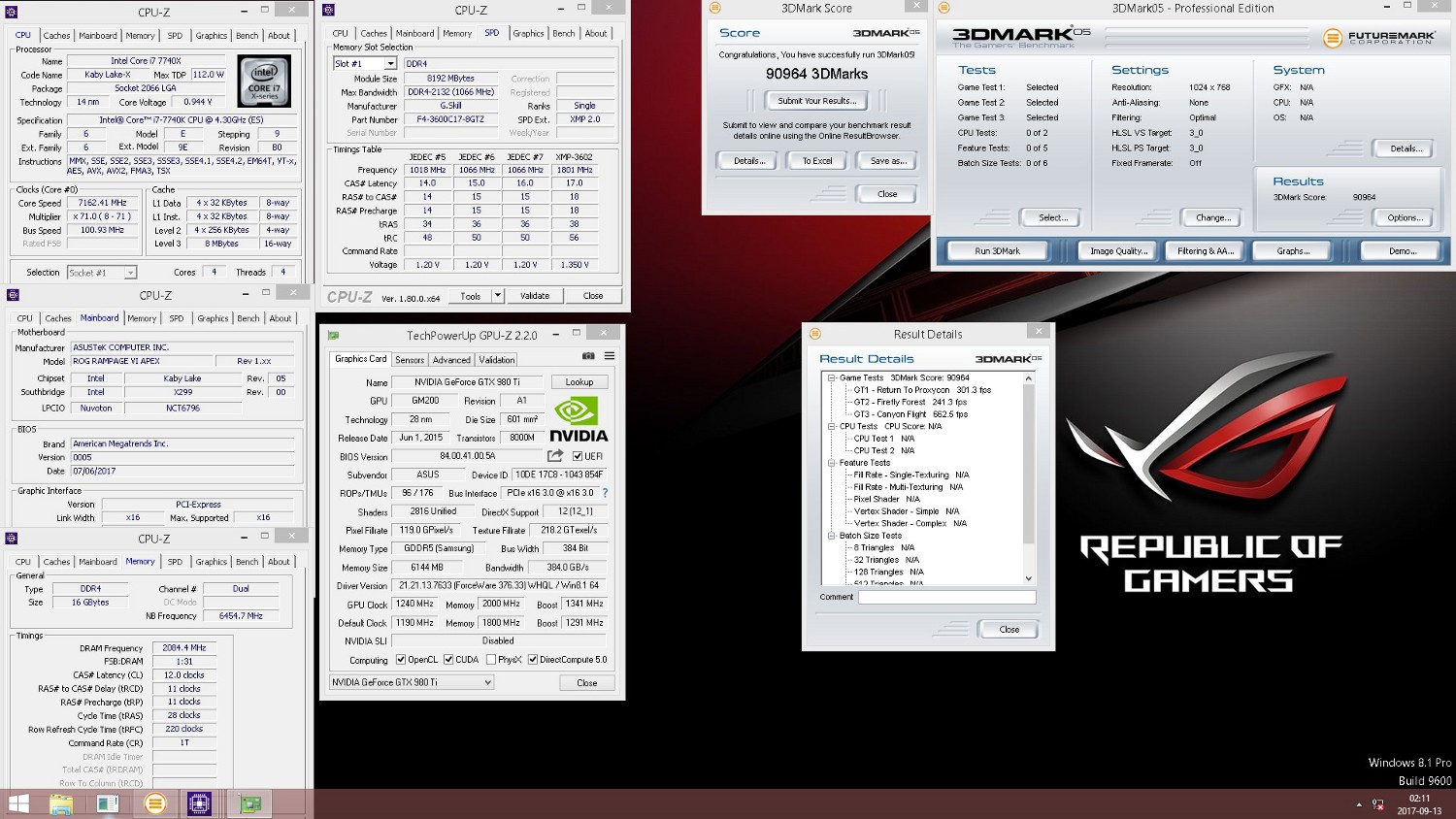Select GT1 - Return To Proxycon result row

[922, 390]
